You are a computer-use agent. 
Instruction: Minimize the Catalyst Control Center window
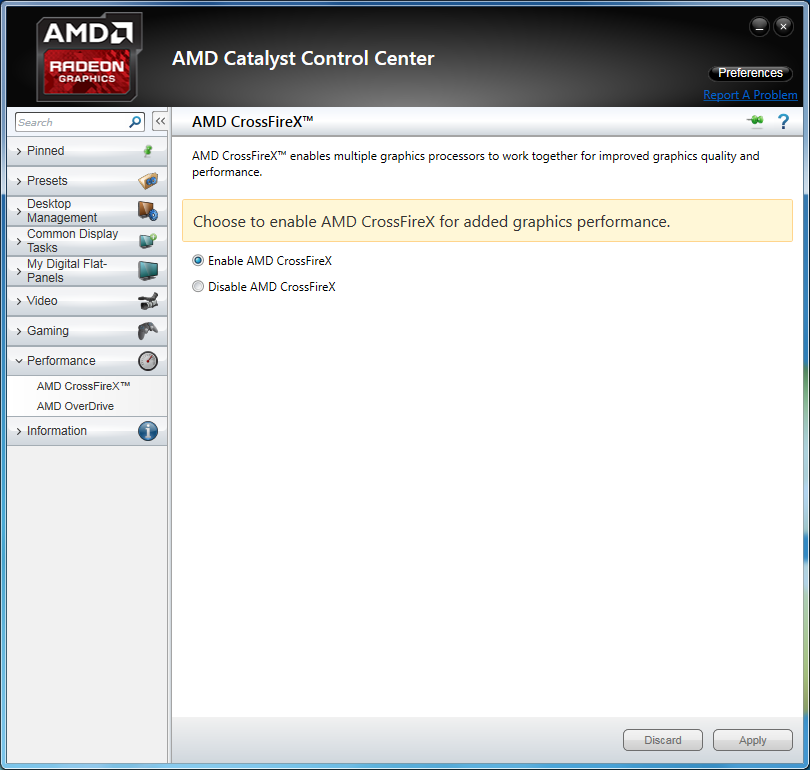pos(759,26)
